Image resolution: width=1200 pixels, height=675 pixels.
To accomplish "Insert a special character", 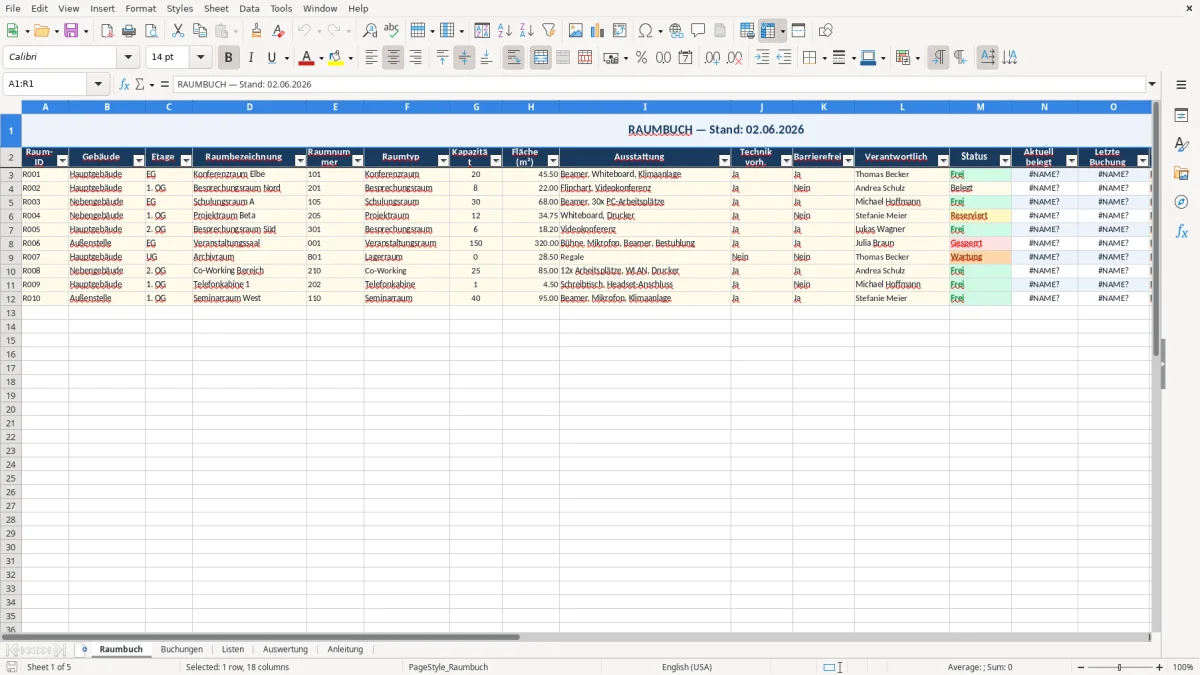I will (645, 31).
